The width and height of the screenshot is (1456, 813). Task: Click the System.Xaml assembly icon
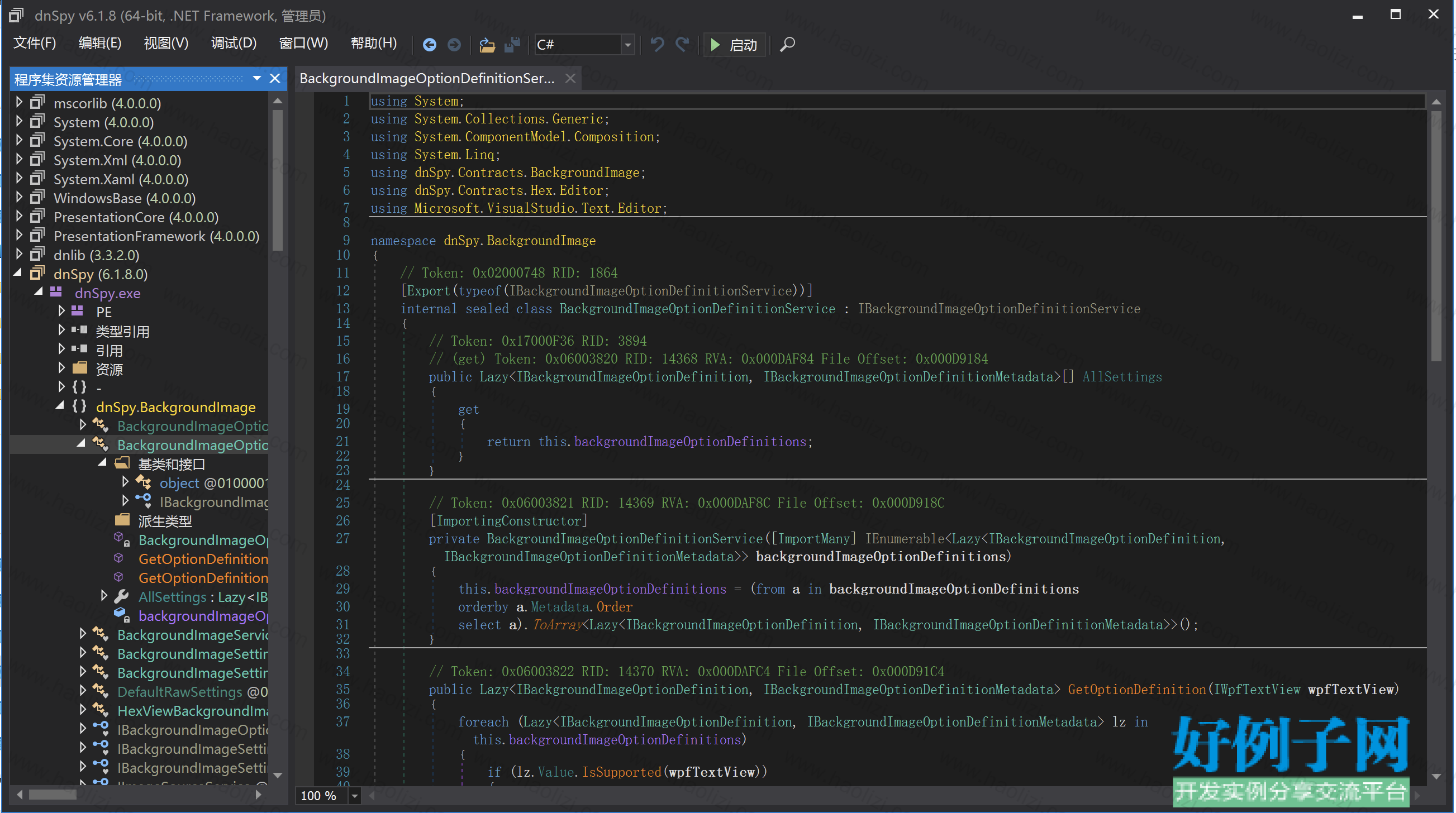(x=37, y=179)
